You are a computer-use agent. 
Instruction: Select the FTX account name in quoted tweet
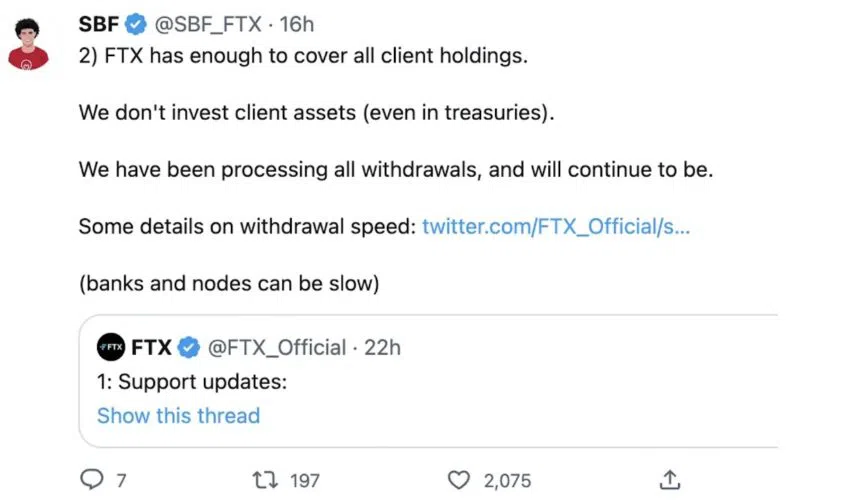click(151, 347)
